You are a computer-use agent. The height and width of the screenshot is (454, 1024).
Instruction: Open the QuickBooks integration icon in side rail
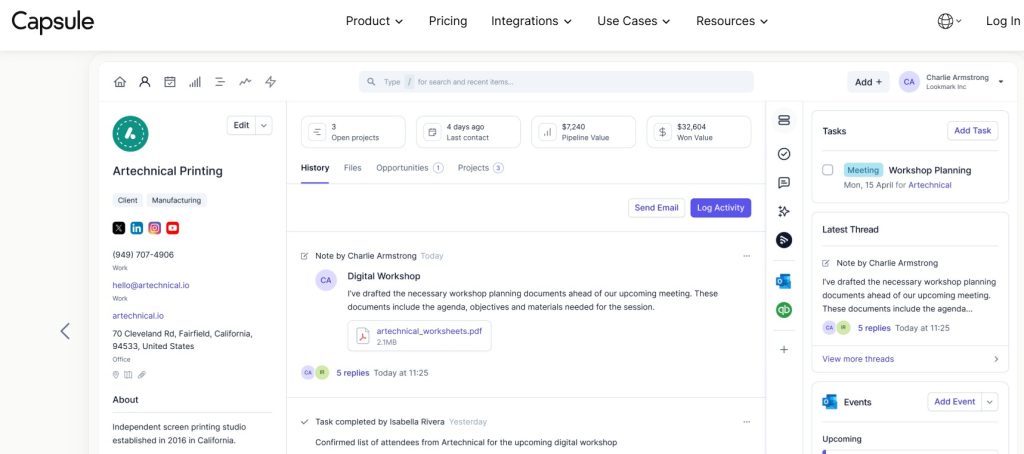point(784,310)
